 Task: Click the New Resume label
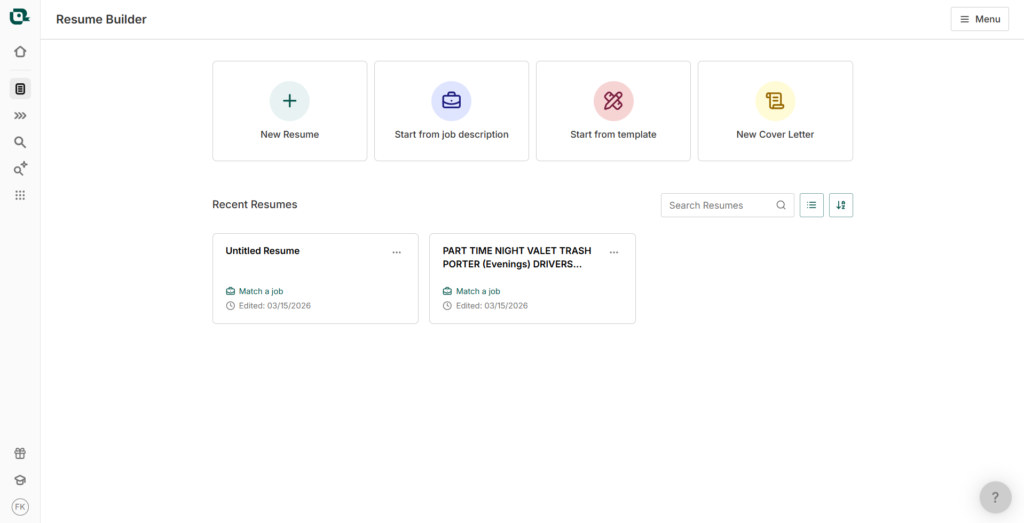pyautogui.click(x=289, y=135)
